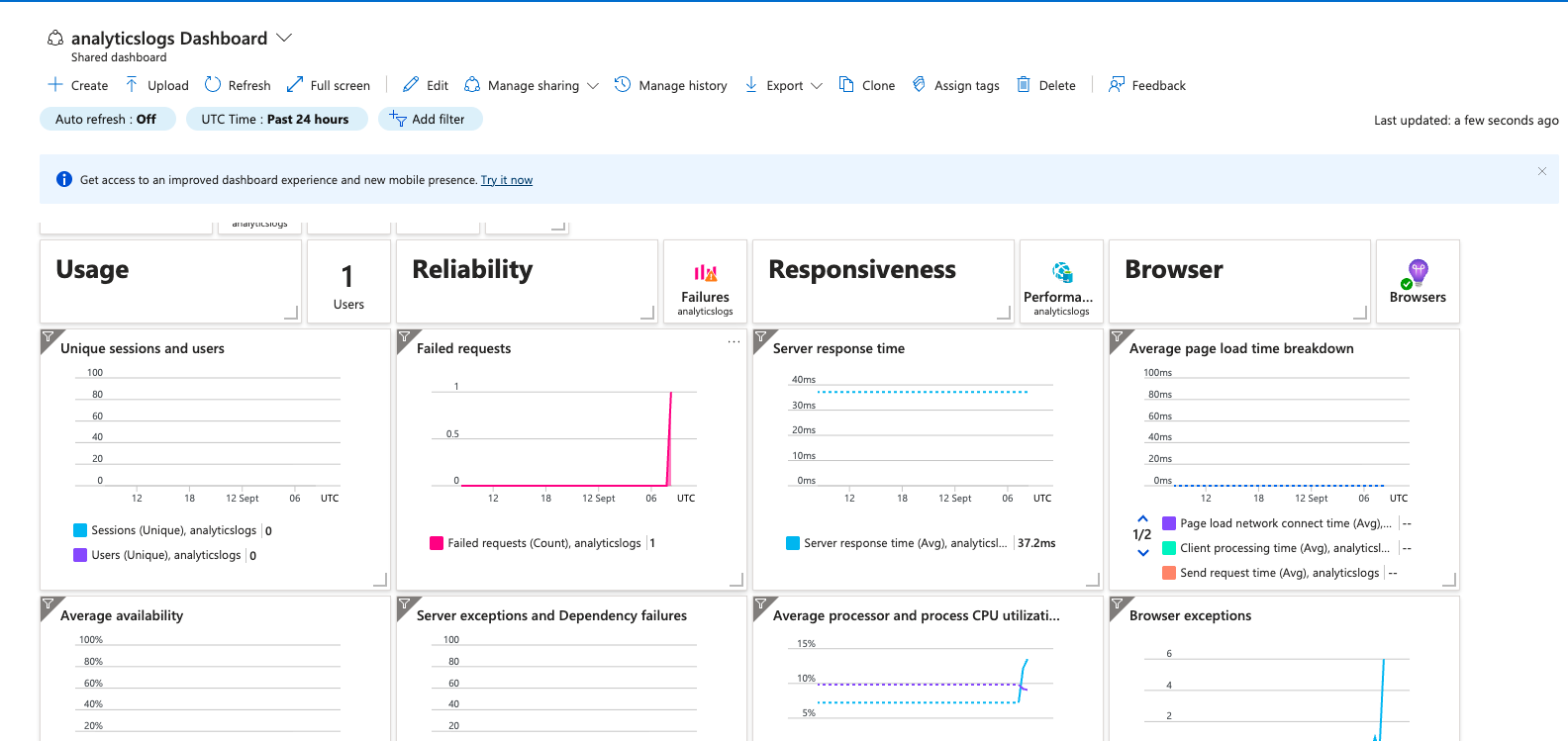Viewport: 1568px width, 741px height.
Task: Click the Clone toolbar label
Action: point(878,86)
